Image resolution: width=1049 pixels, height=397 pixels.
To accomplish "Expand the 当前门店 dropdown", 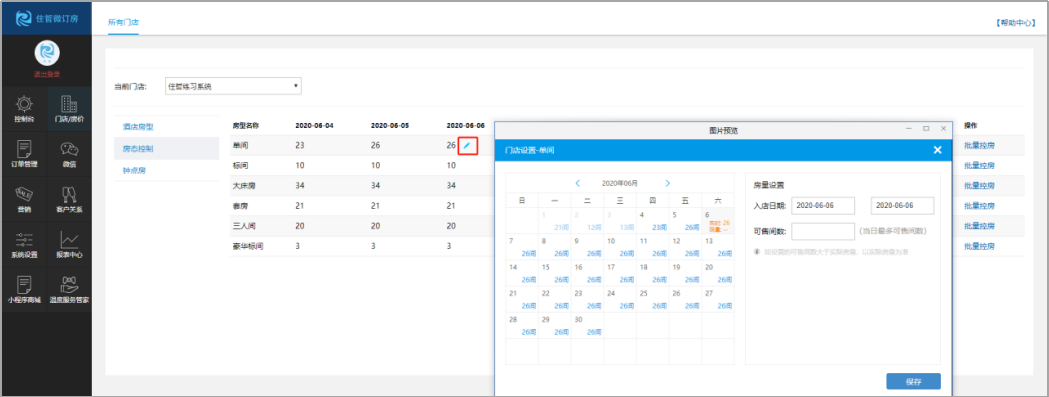I will point(233,86).
